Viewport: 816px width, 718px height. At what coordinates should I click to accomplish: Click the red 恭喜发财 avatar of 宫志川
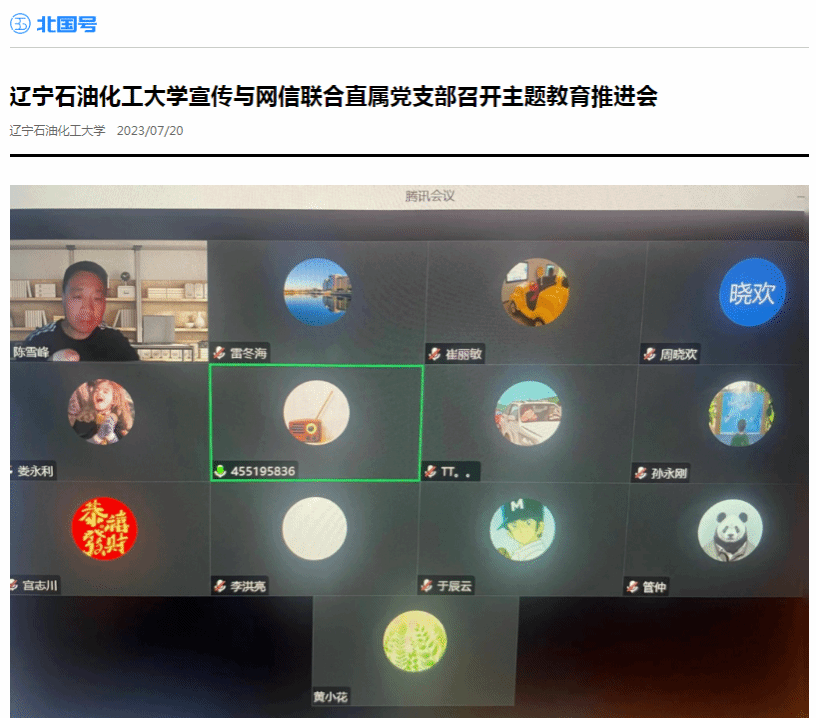(104, 529)
